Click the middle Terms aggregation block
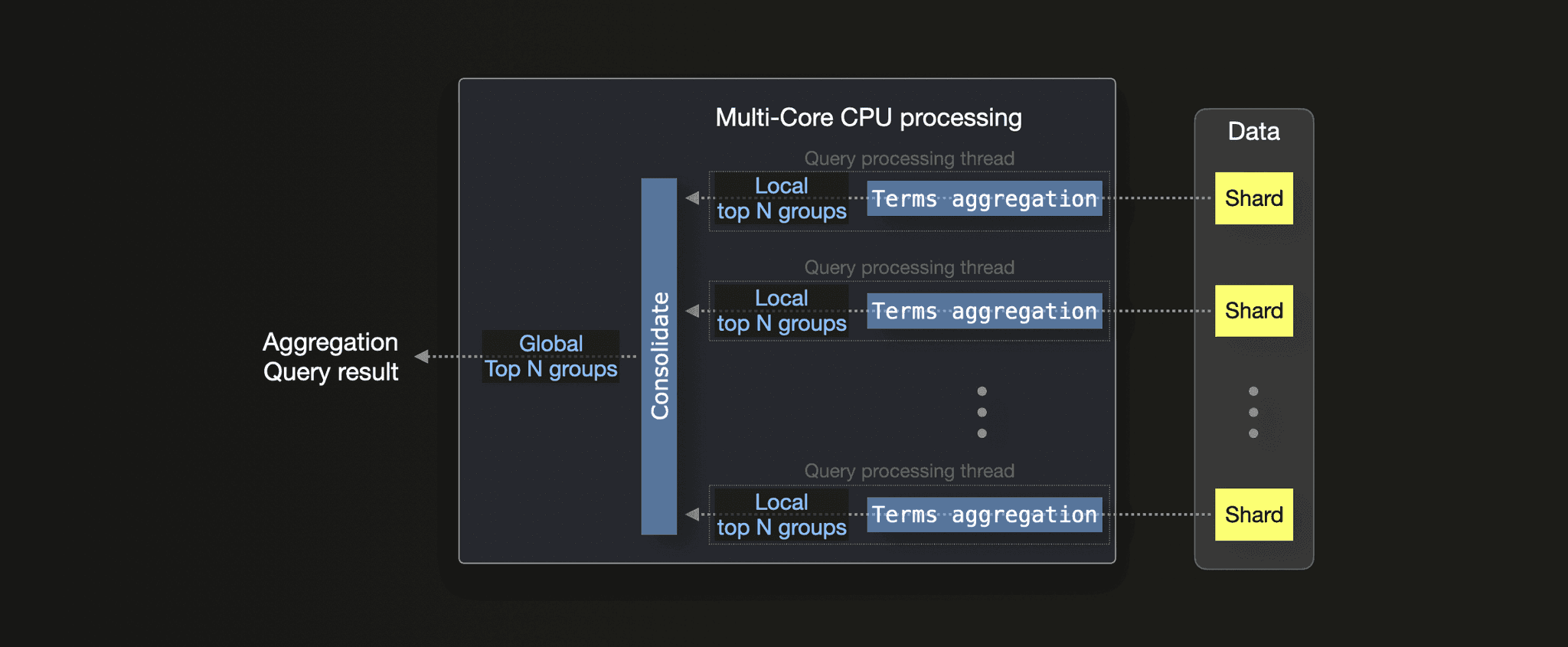 985,311
